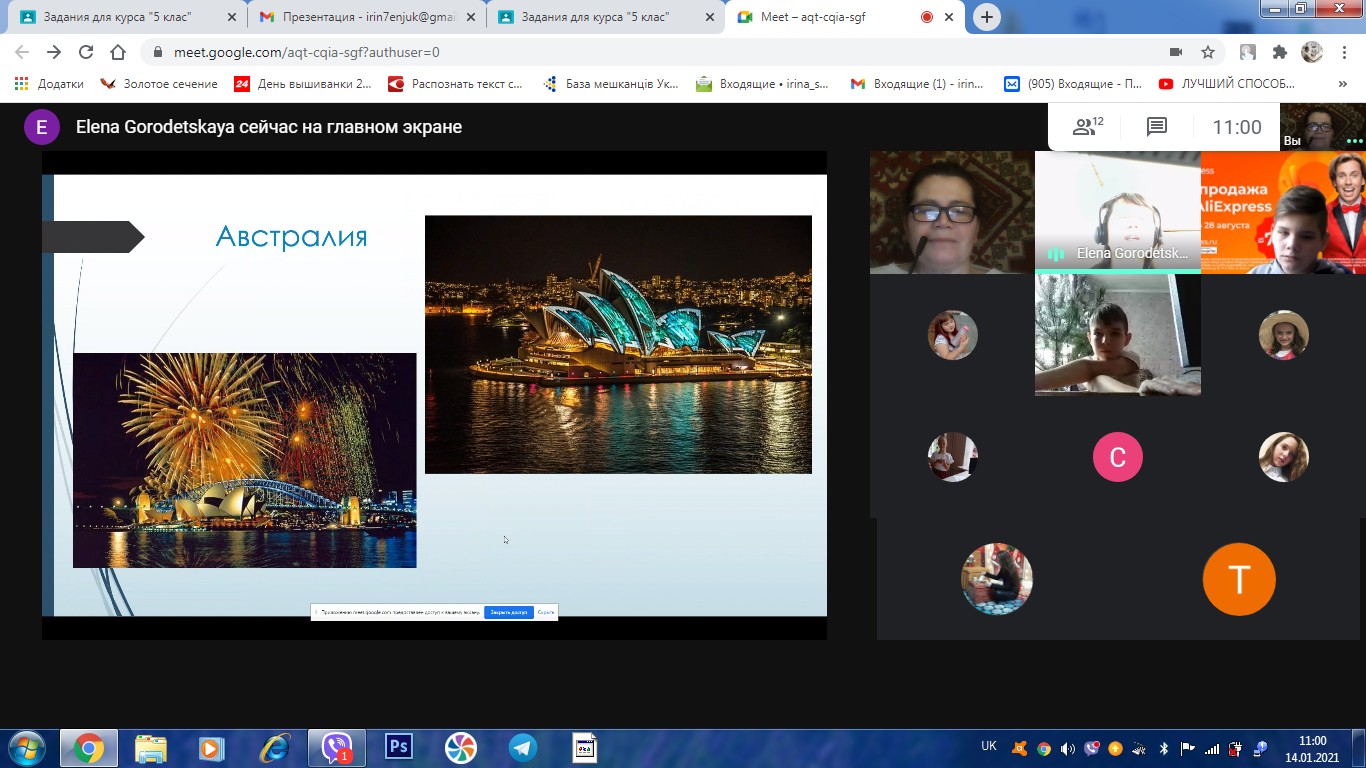Expand the hidden bookmarks overflow chevron
Screen dimensions: 1366x768
(1342, 84)
